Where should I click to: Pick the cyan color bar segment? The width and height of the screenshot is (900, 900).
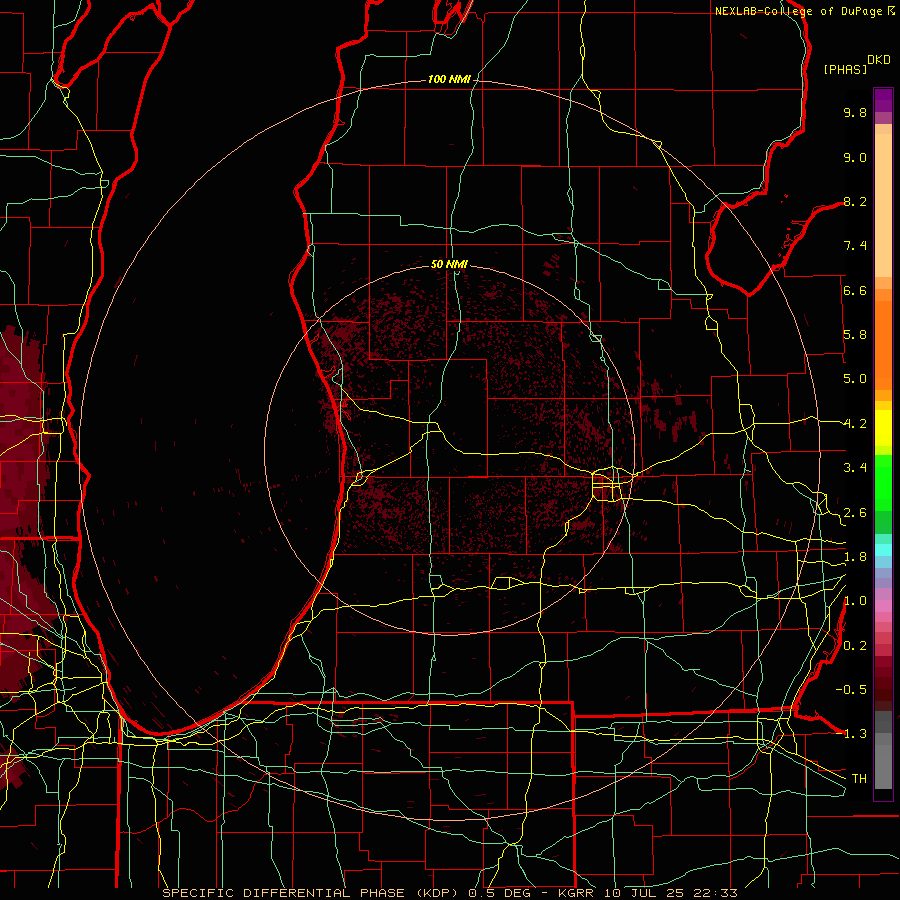(883, 550)
